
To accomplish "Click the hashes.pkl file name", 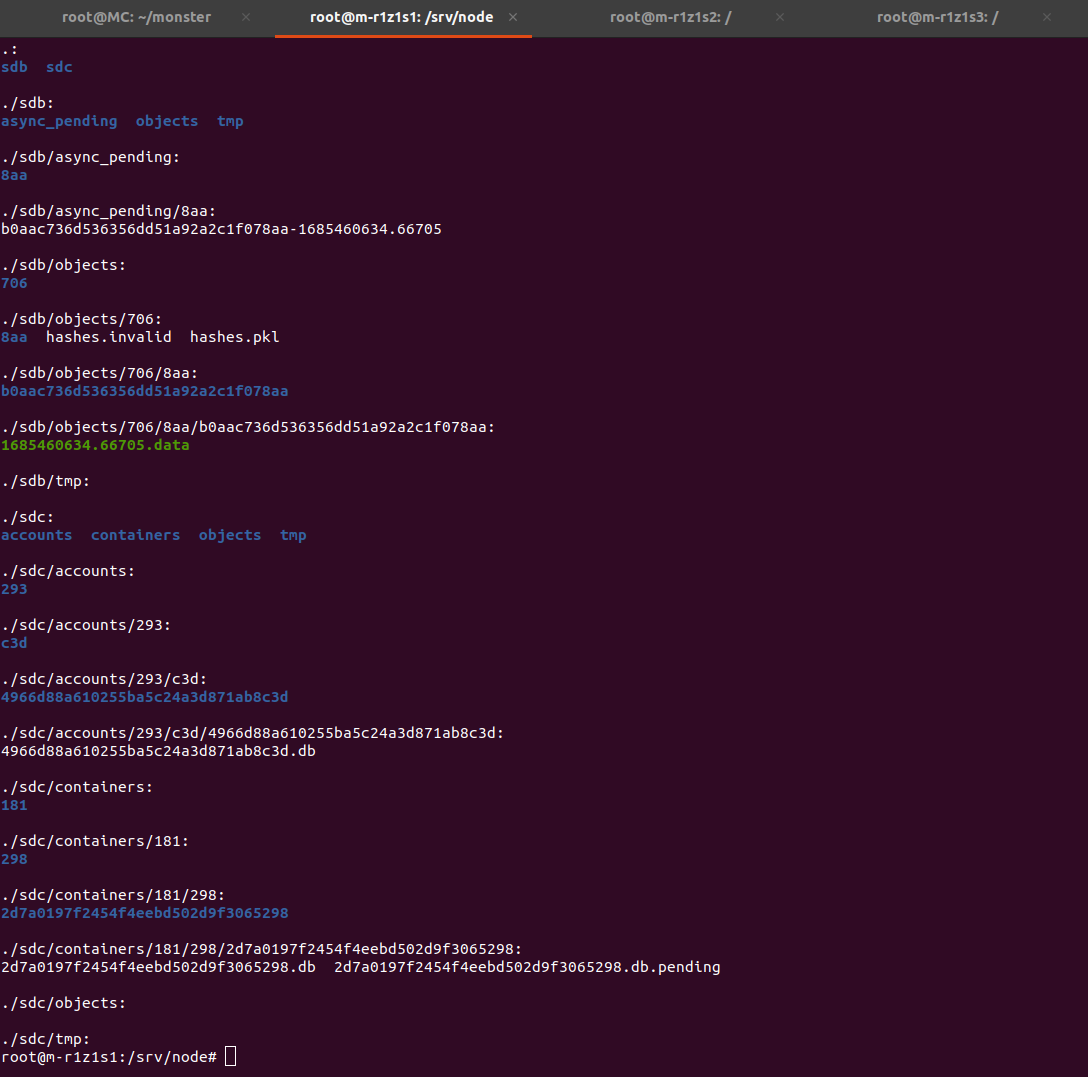I will (x=234, y=337).
